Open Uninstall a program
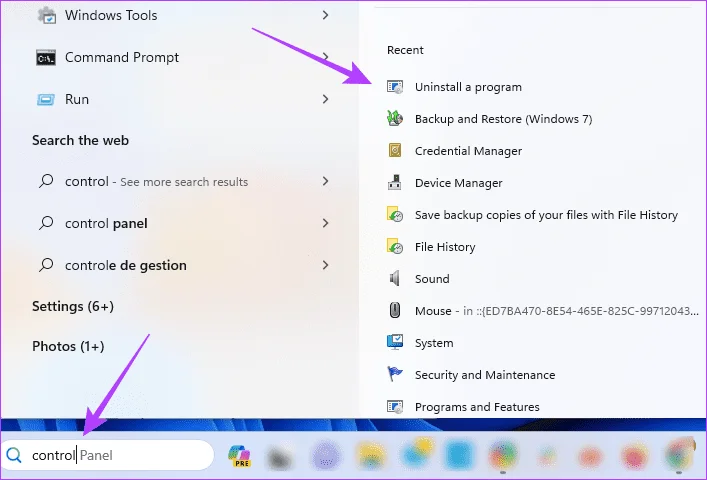707x480 pixels. point(468,87)
